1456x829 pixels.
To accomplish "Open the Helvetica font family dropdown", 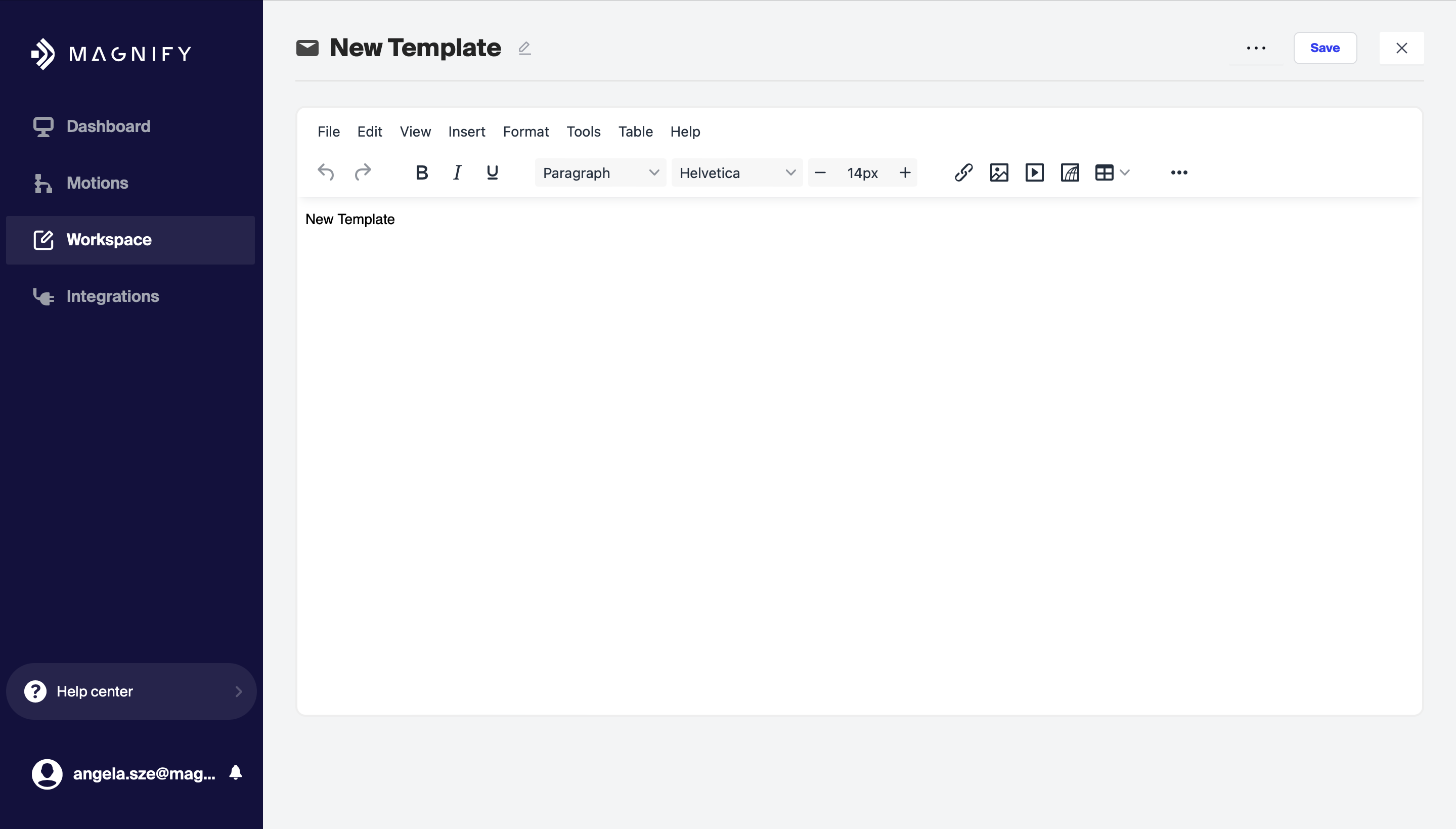I will tap(736, 172).
